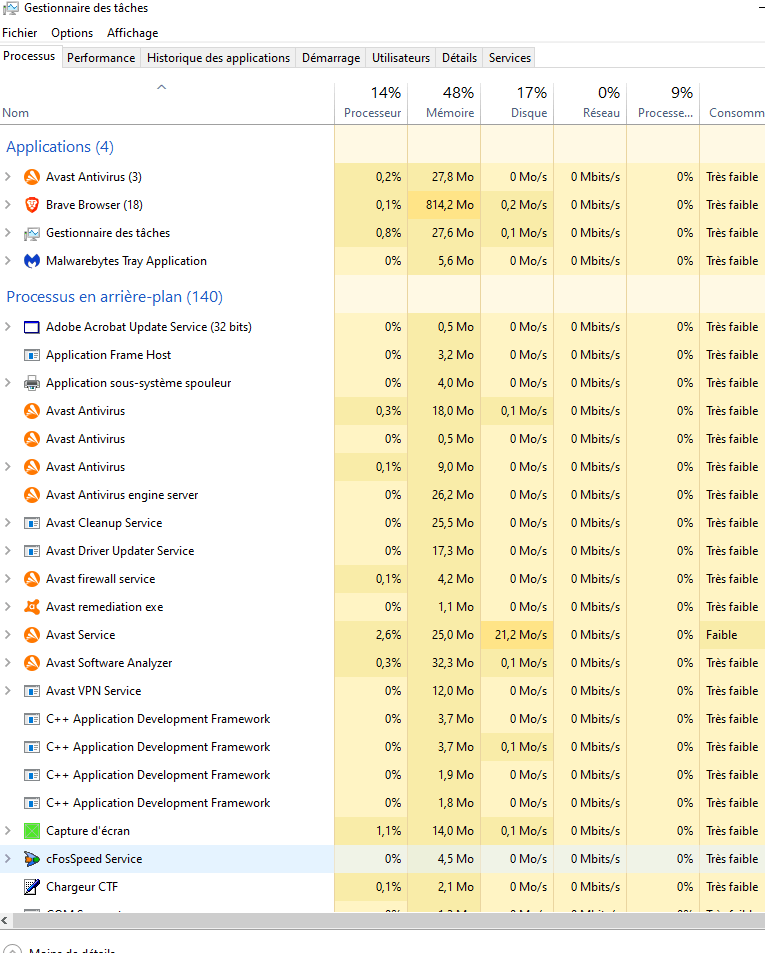Open the Fichier menu

(x=19, y=33)
